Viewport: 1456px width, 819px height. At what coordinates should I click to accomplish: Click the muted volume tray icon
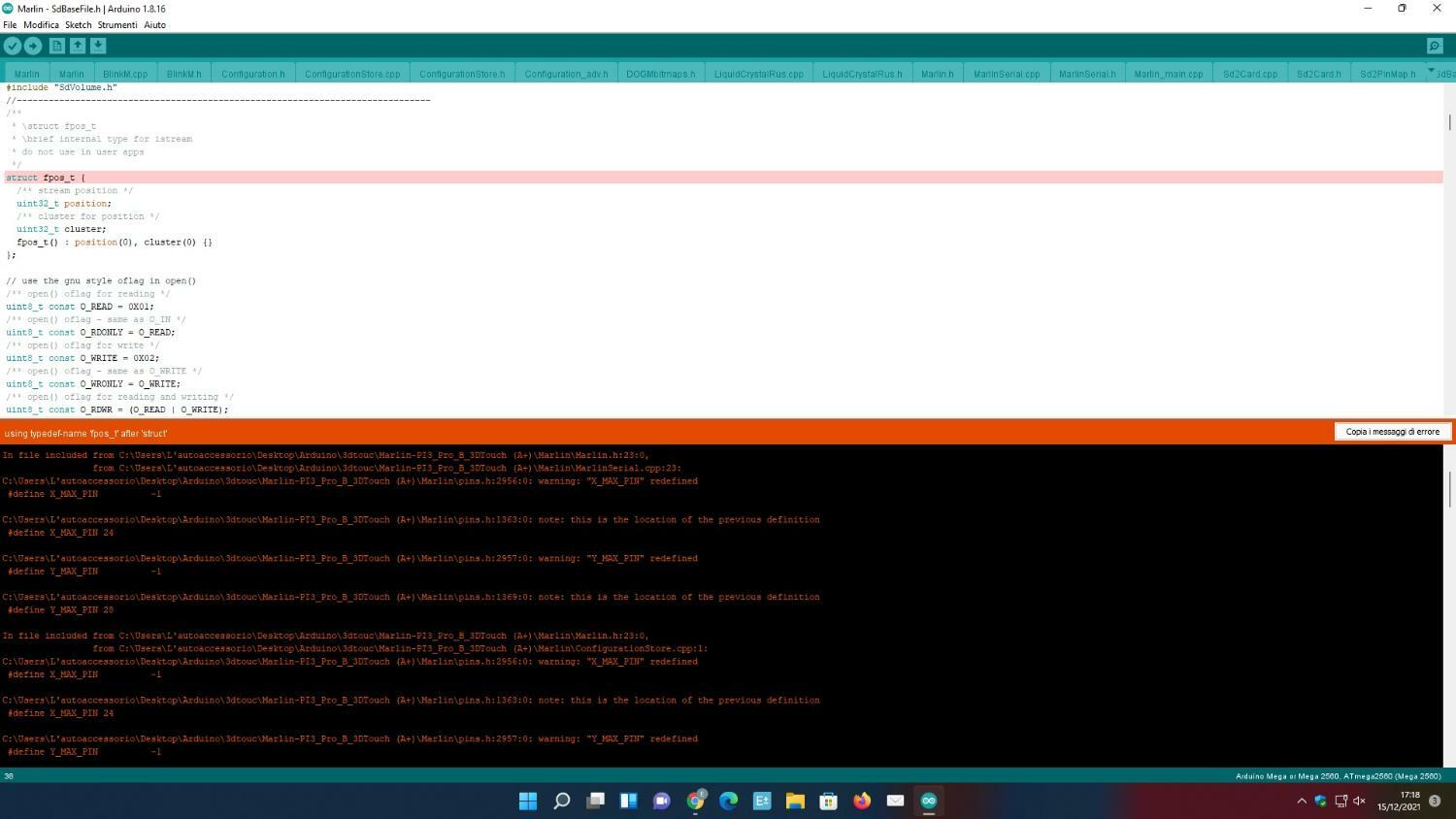click(1359, 801)
